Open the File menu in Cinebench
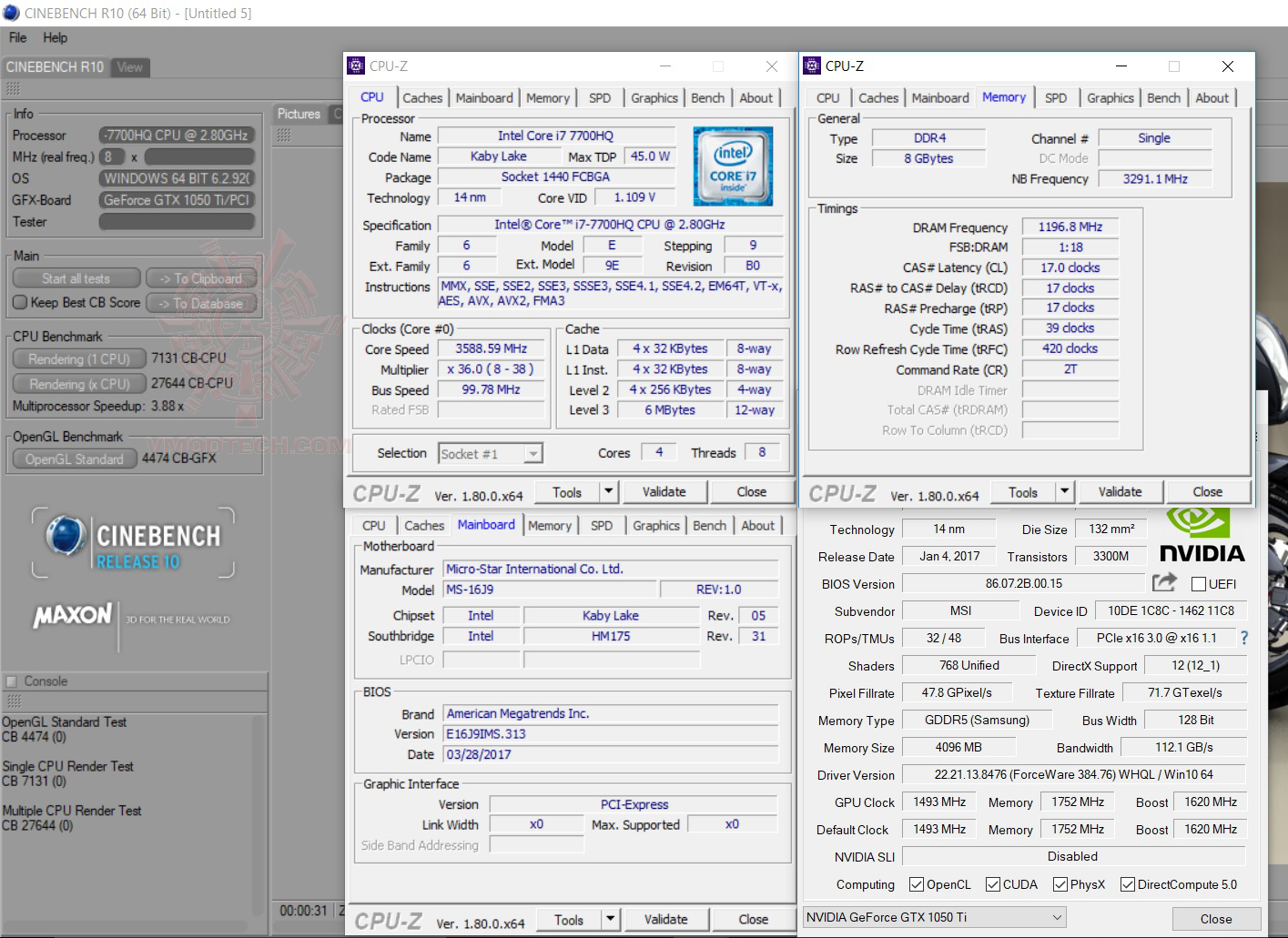The height and width of the screenshot is (938, 1288). 17,38
